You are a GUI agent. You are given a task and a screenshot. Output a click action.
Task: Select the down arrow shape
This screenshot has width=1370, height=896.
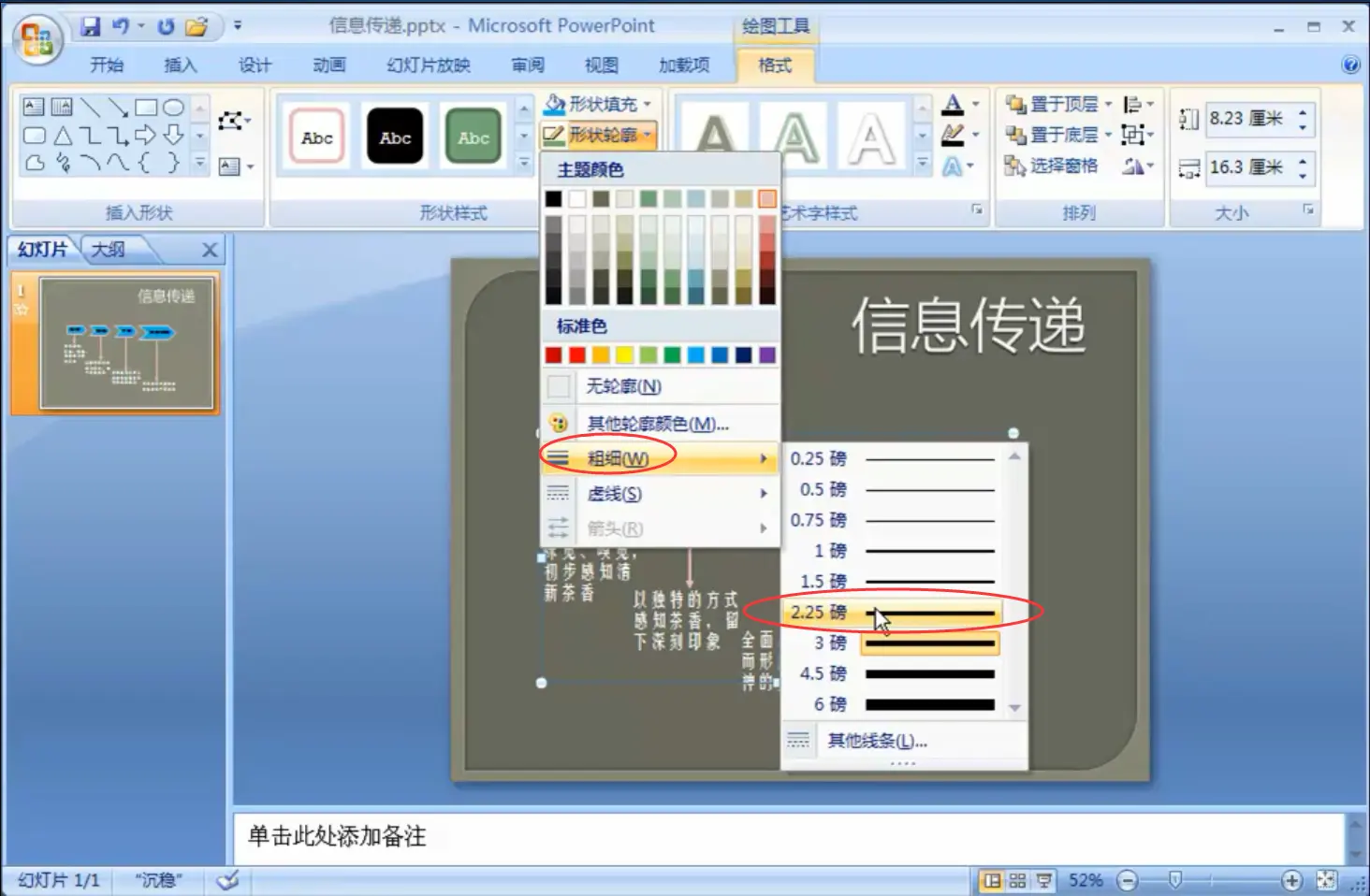[x=173, y=136]
